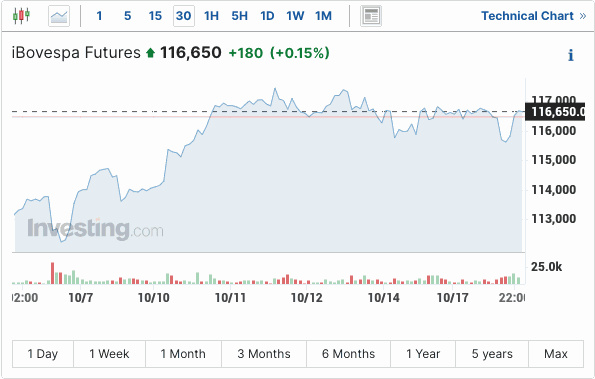Select the 1W interval
This screenshot has height=379, width=595.
click(295, 16)
